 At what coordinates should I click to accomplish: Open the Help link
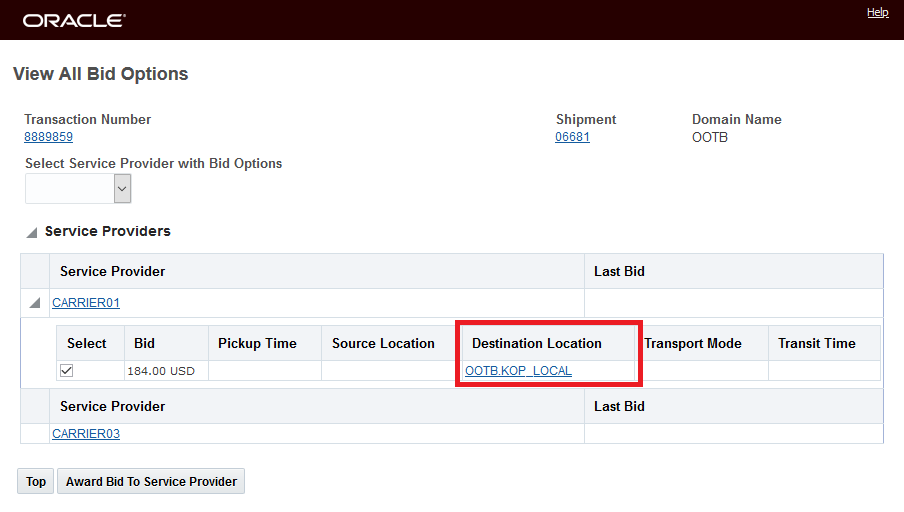[x=877, y=13]
